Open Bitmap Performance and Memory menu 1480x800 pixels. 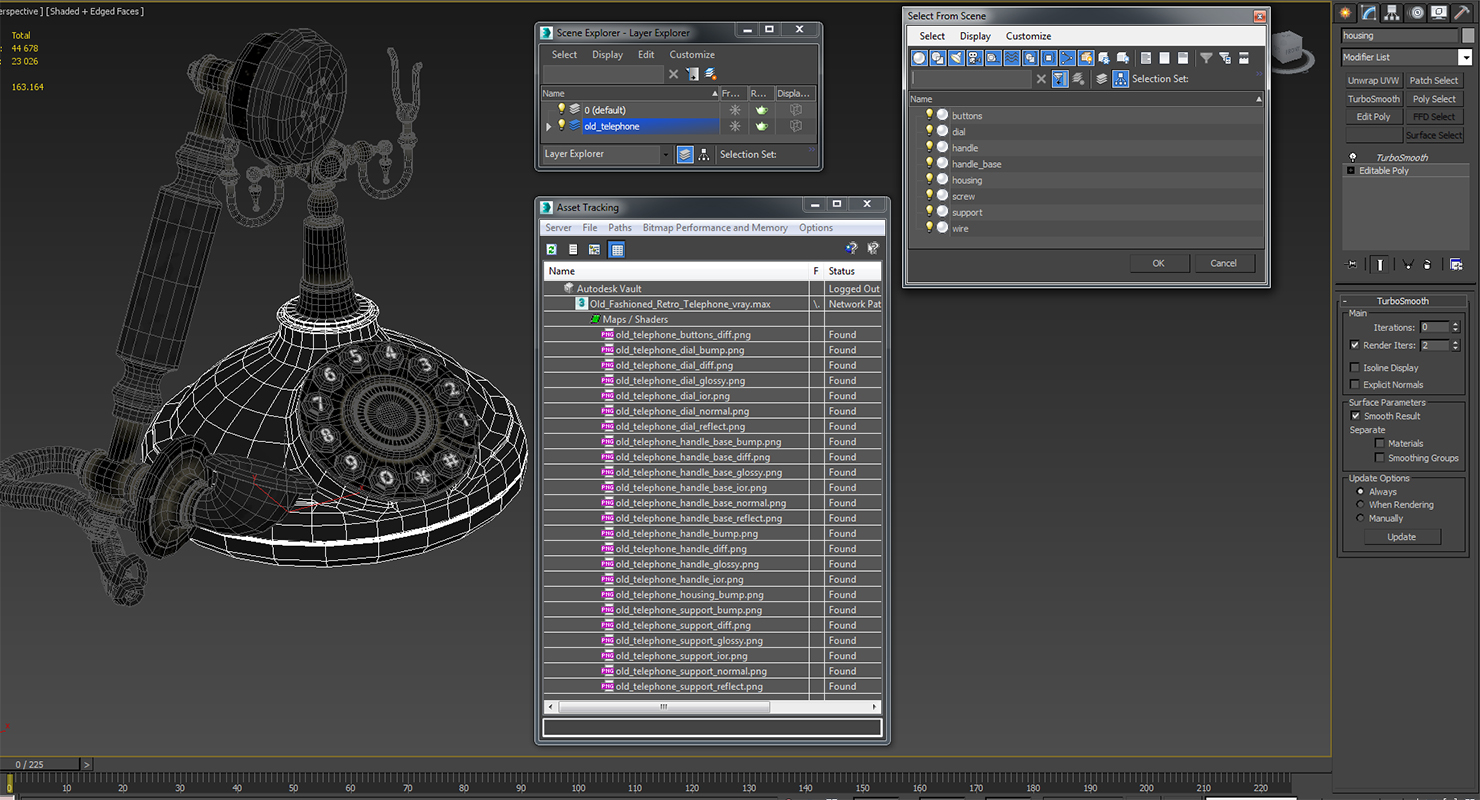715,228
